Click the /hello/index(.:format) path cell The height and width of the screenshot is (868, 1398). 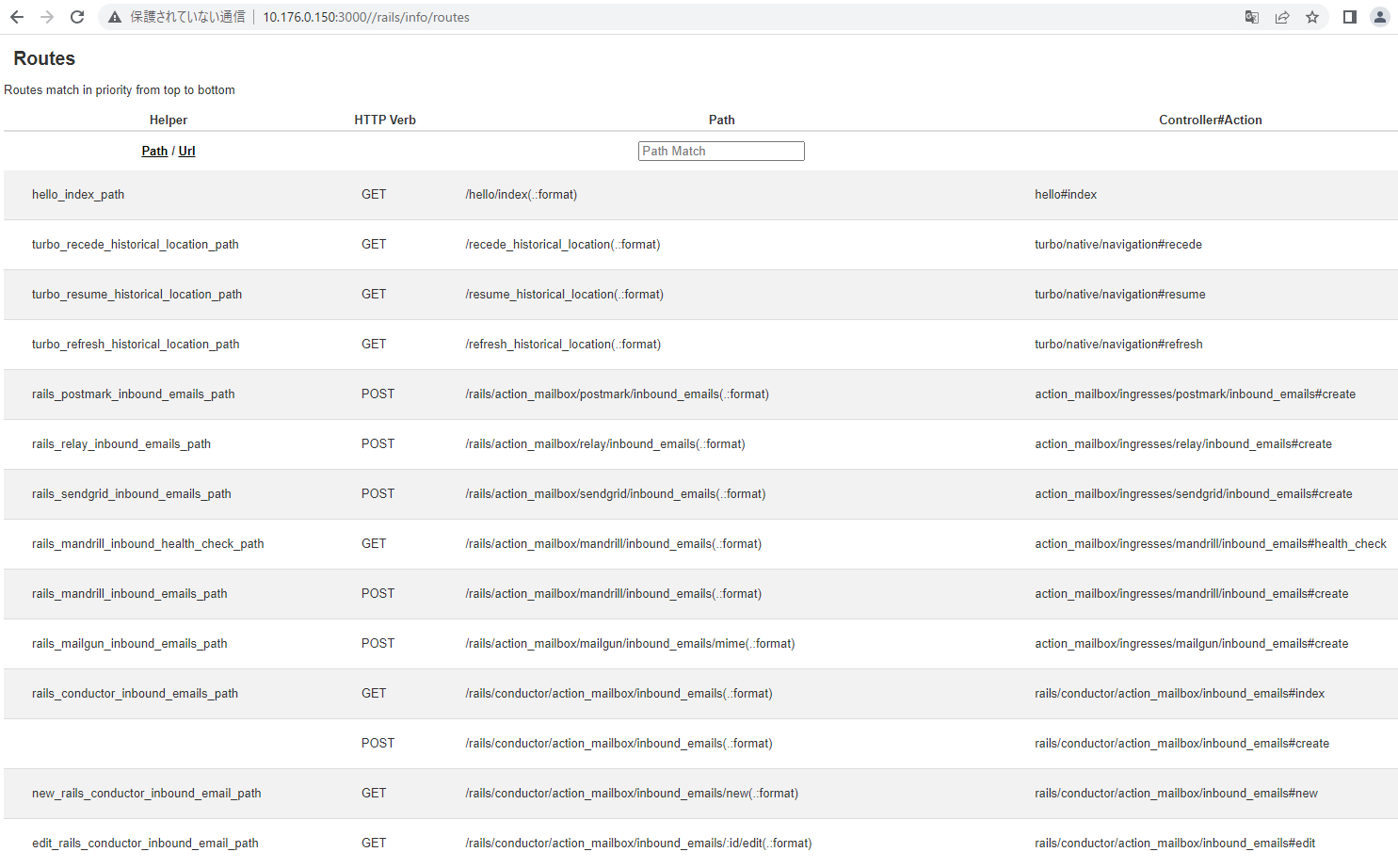click(521, 194)
